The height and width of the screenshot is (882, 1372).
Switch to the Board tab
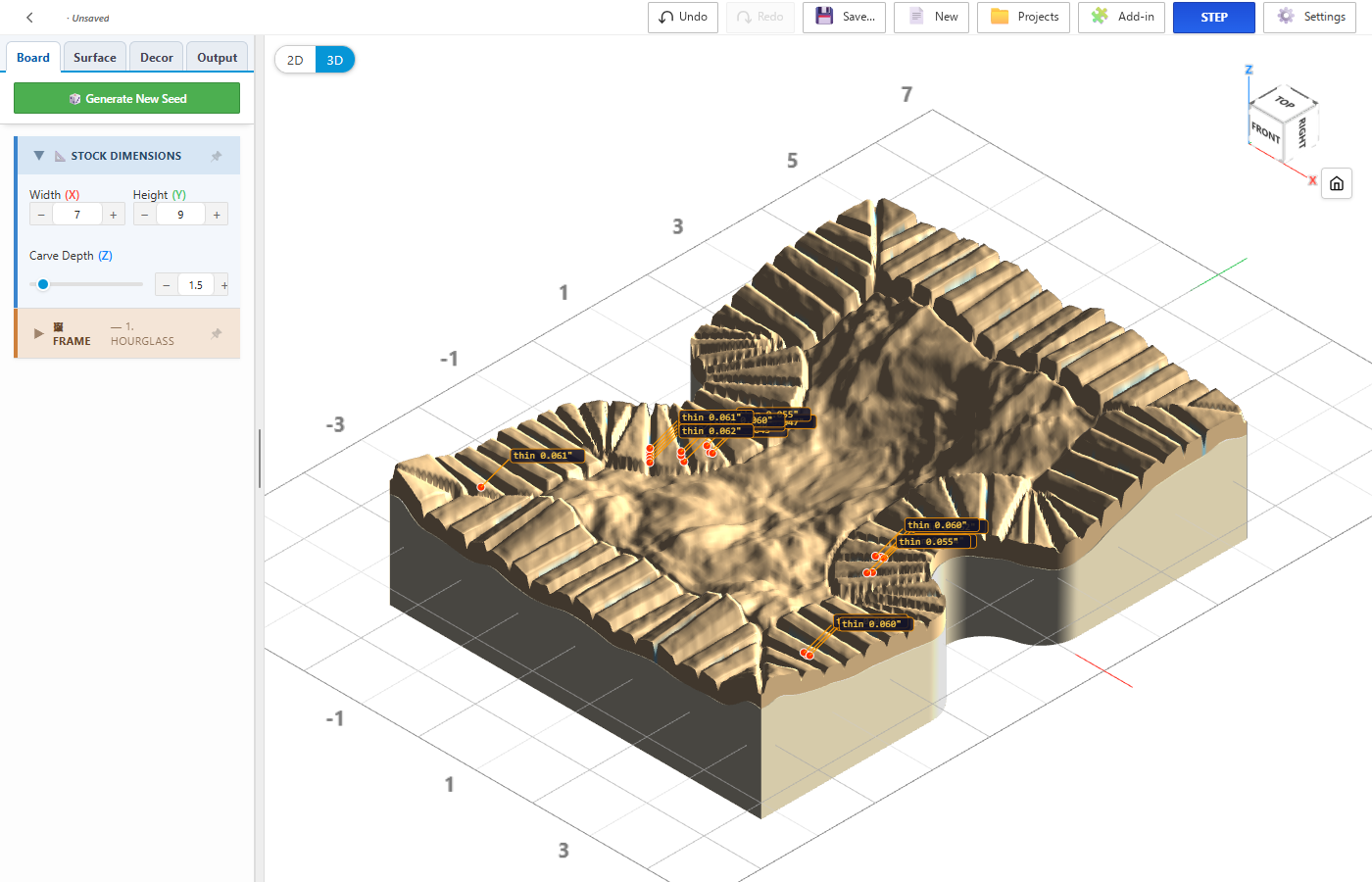(33, 58)
